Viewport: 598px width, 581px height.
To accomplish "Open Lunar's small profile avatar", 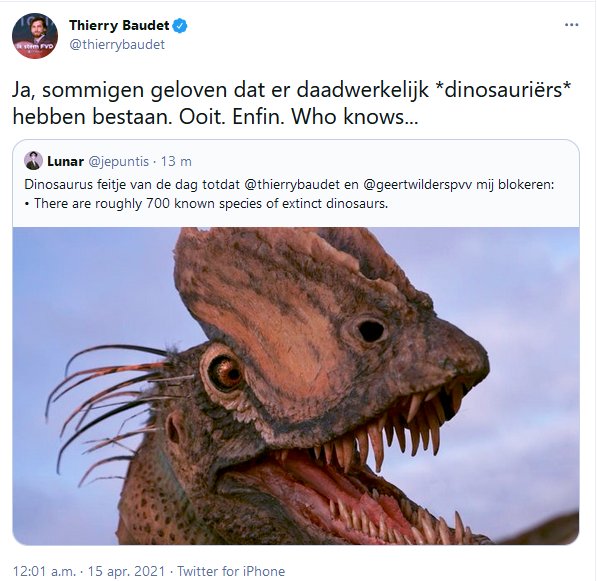I will [x=33, y=161].
